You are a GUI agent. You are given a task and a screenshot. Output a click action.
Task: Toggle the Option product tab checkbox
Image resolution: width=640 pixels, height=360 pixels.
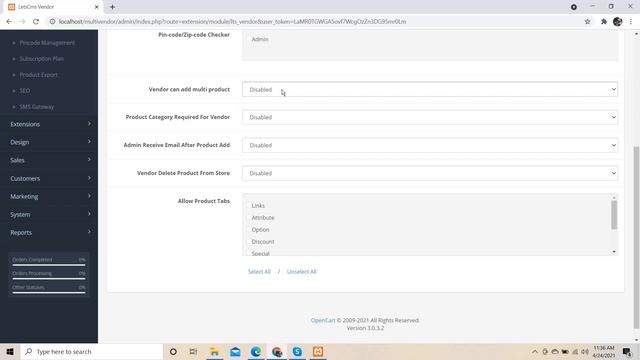249,229
